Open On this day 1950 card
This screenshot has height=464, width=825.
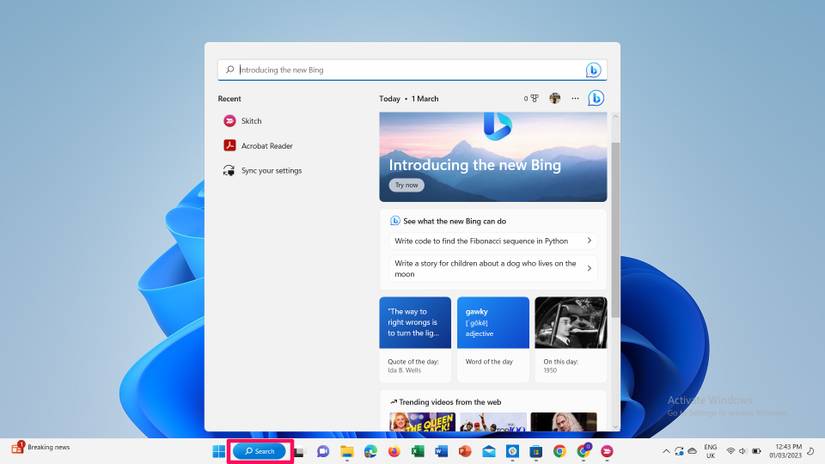571,339
